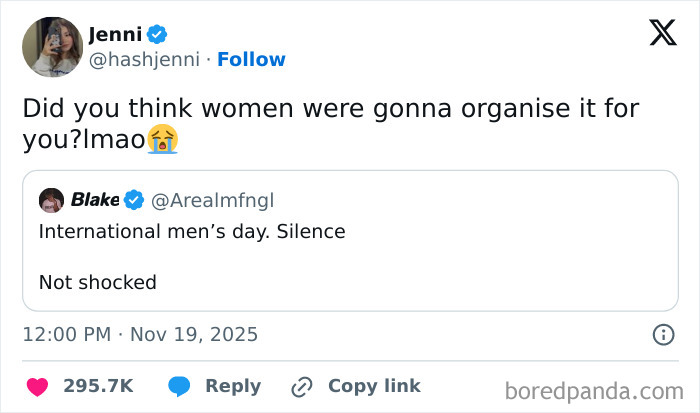Follow the @hashjenni account

251,59
